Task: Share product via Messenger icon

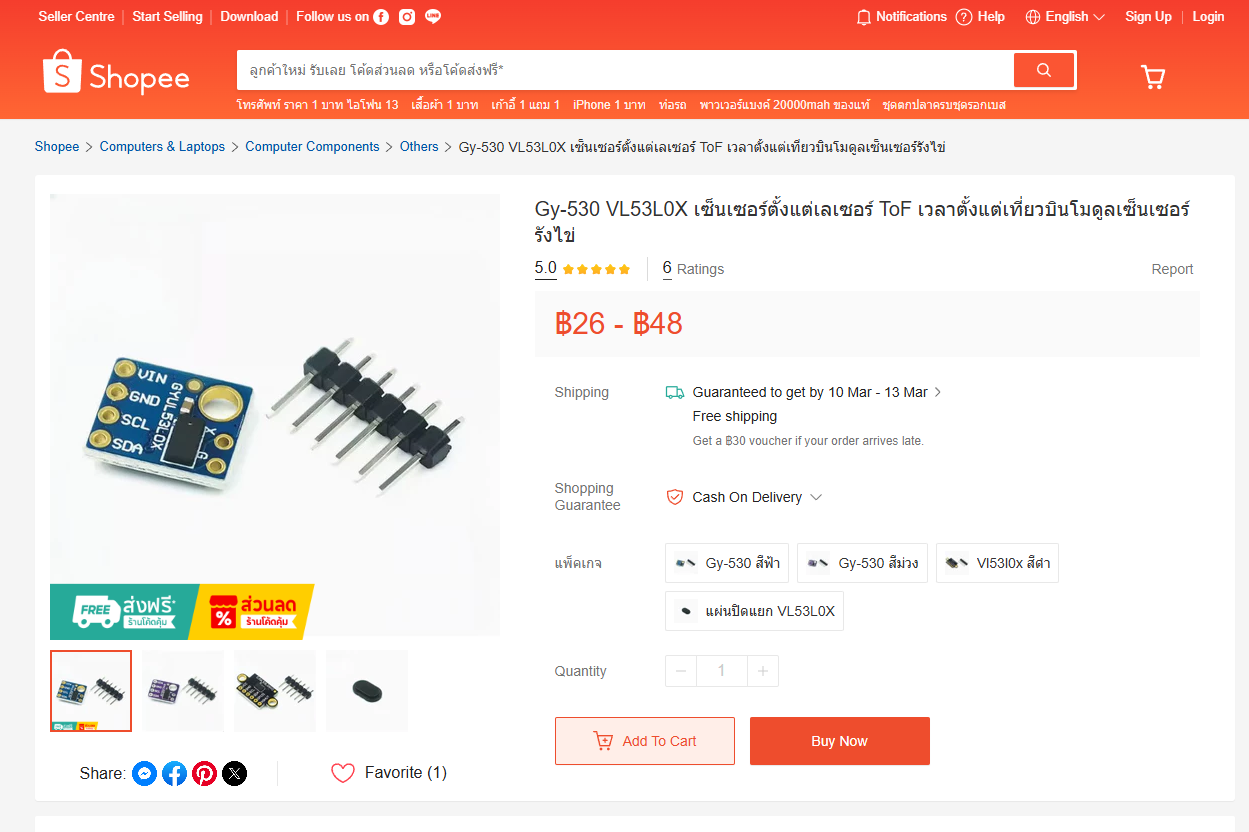Action: (x=145, y=773)
